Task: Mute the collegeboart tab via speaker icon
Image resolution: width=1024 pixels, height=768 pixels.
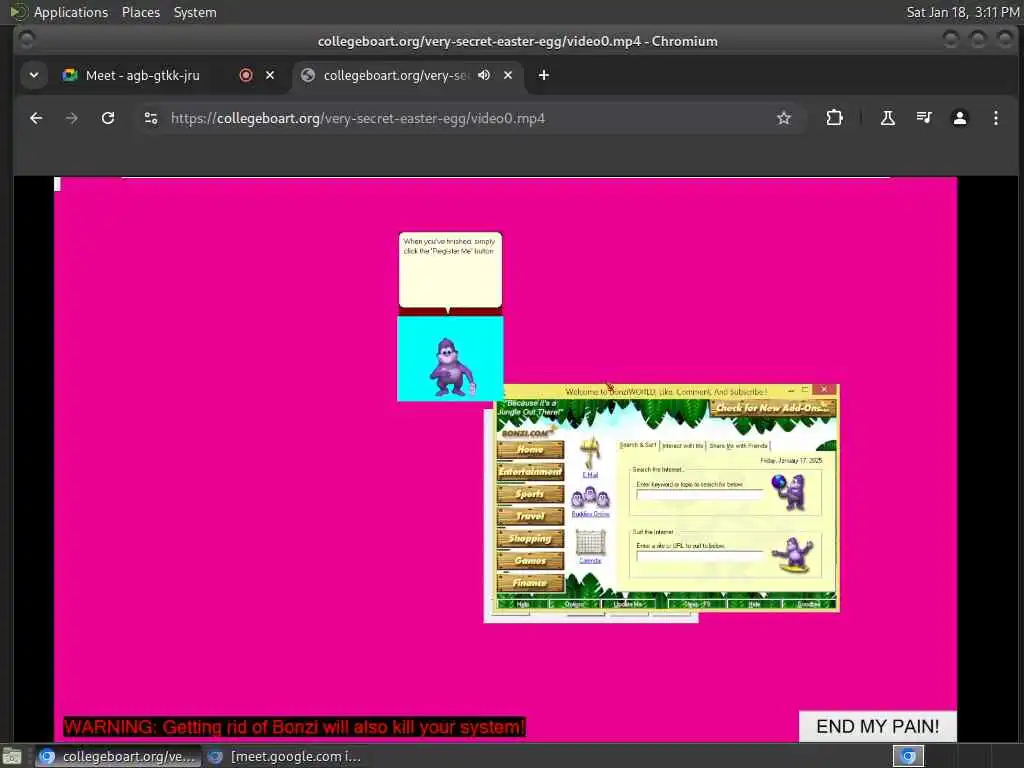Action: tap(484, 75)
